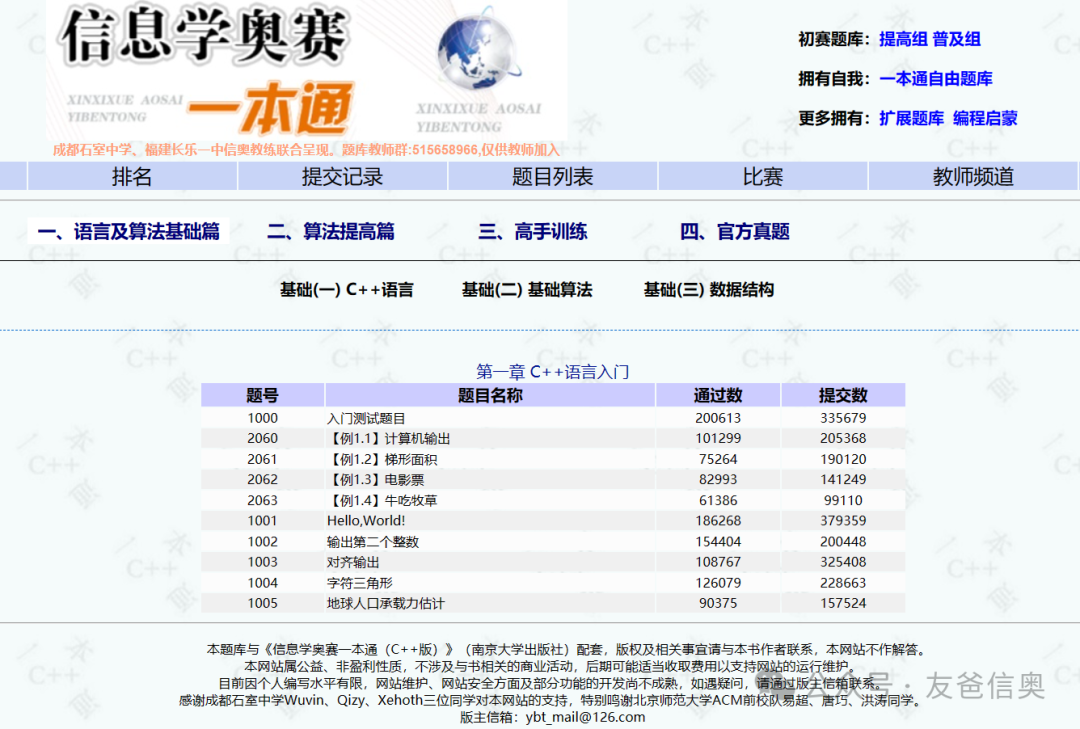Open the 第一章 C++语言入门 chapter heading
This screenshot has height=729, width=1080.
tap(552, 372)
